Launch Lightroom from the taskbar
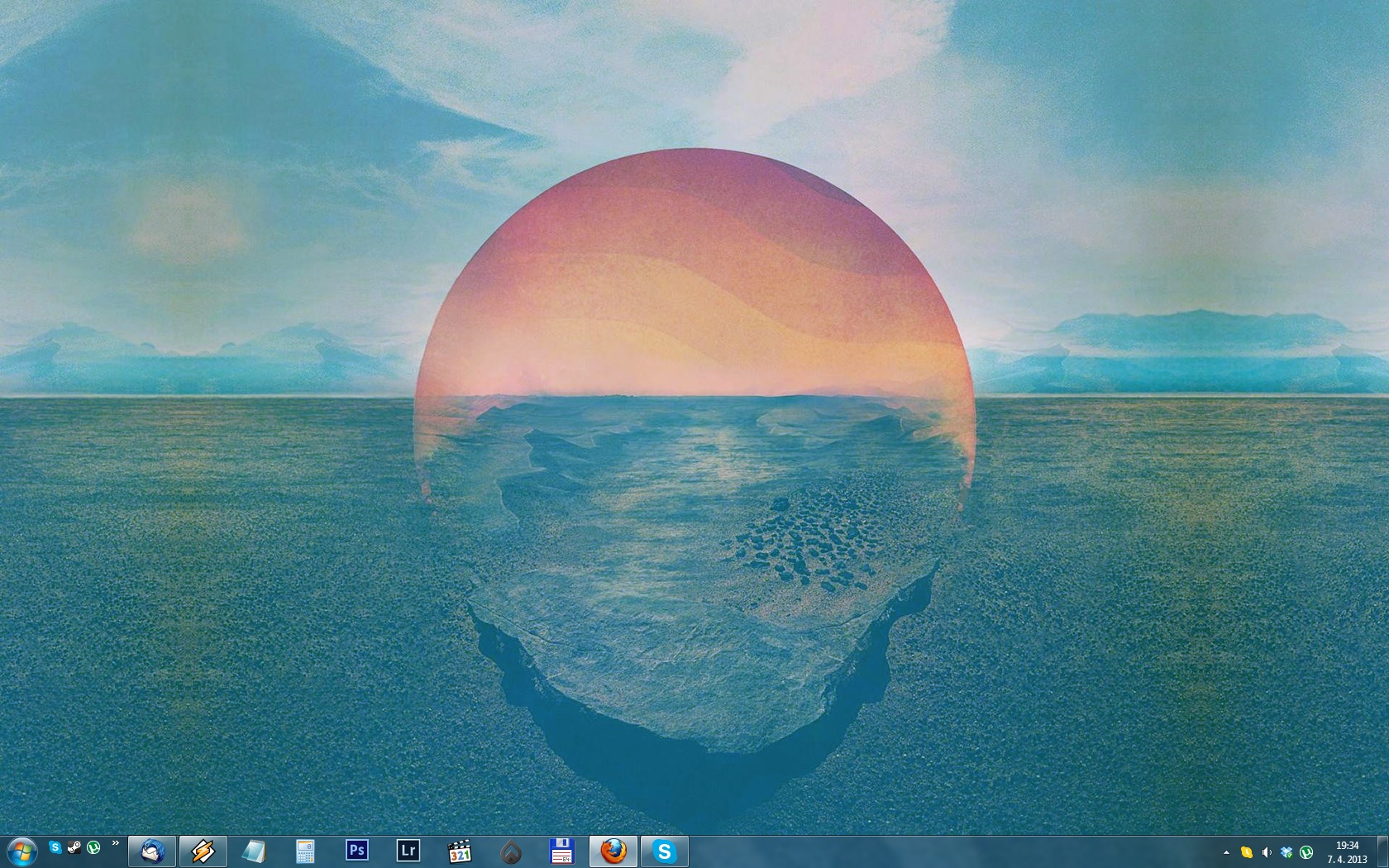The width and height of the screenshot is (1389, 868). (408, 851)
